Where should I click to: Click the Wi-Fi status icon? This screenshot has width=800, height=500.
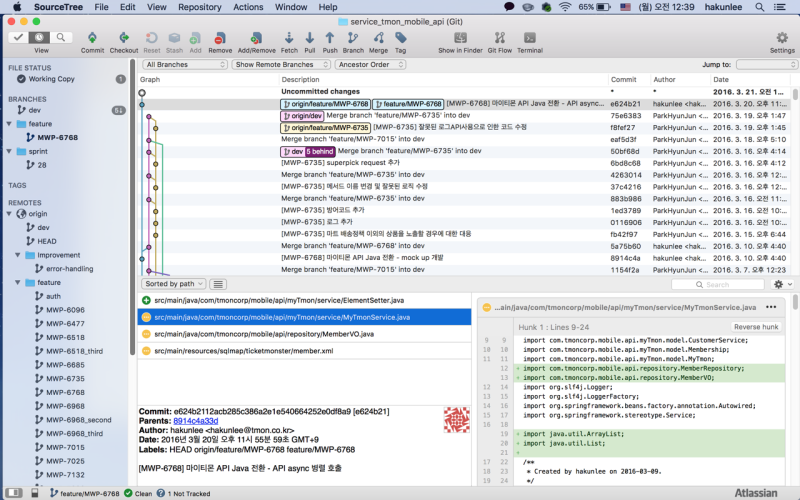564,7
